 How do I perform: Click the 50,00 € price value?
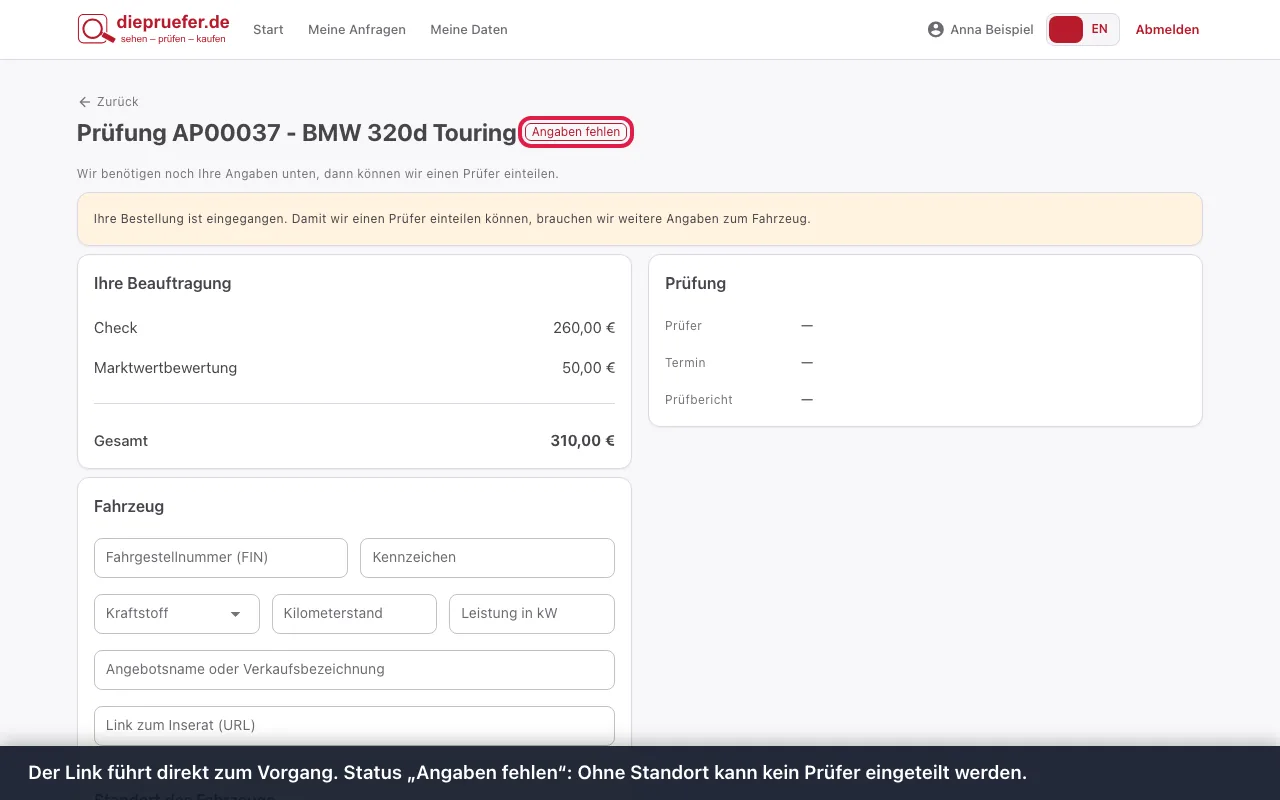pos(588,368)
